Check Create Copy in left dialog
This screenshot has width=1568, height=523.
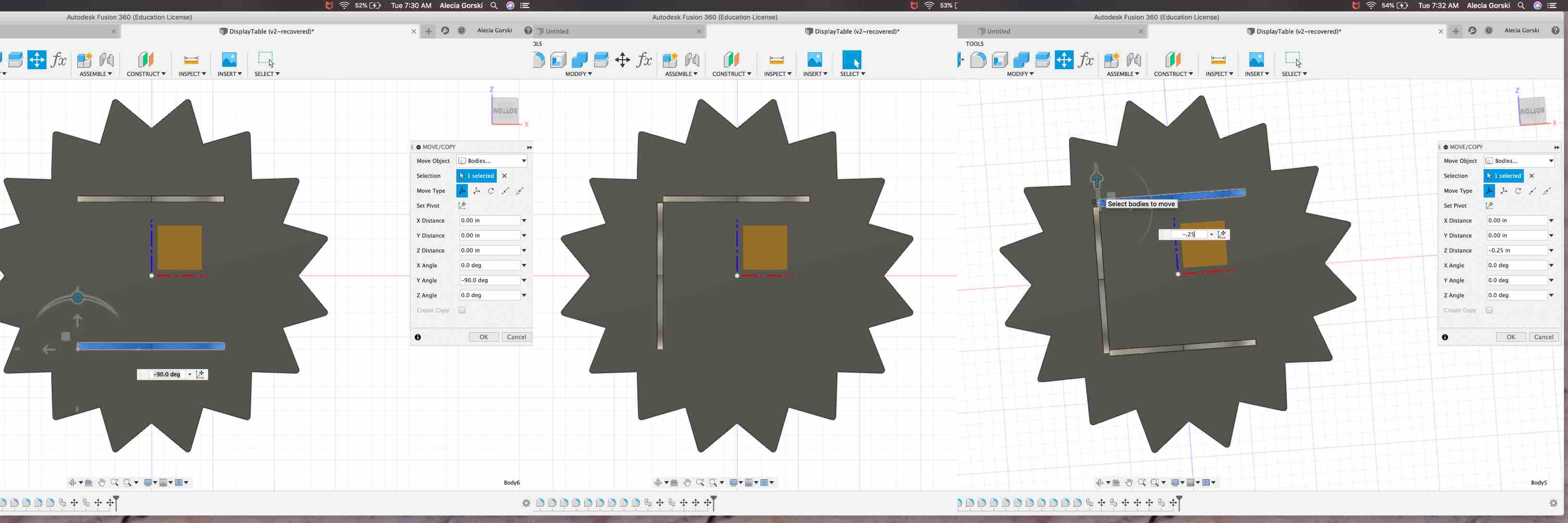[462, 310]
